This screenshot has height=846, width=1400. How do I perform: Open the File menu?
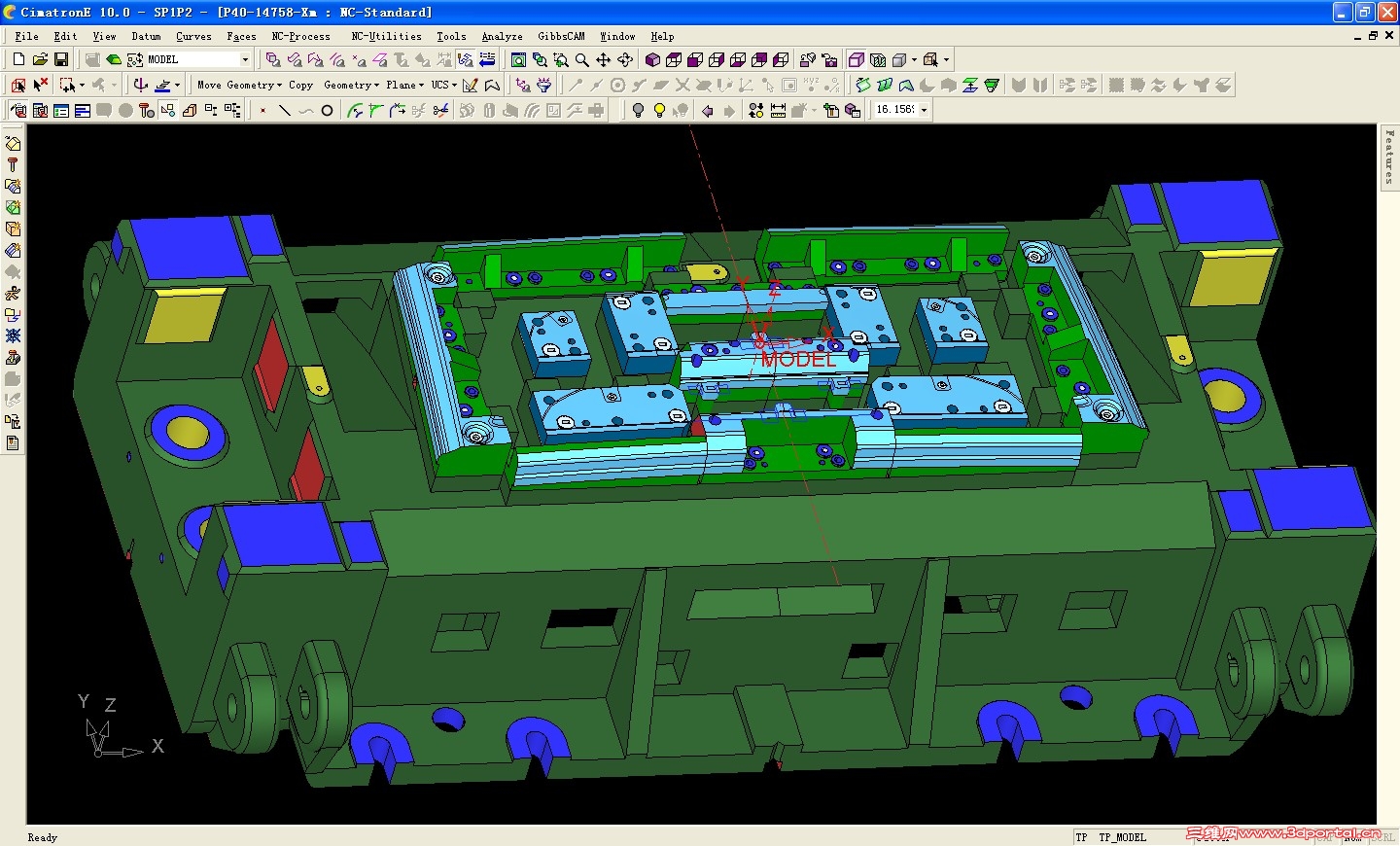coord(26,36)
